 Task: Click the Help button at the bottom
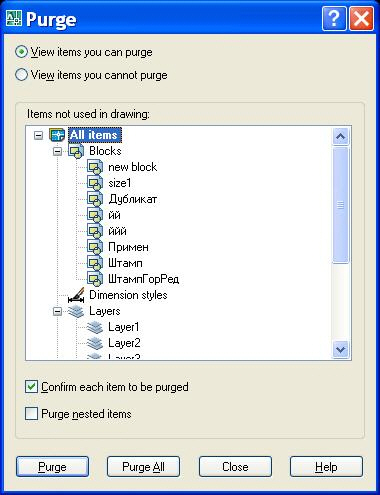(326, 467)
